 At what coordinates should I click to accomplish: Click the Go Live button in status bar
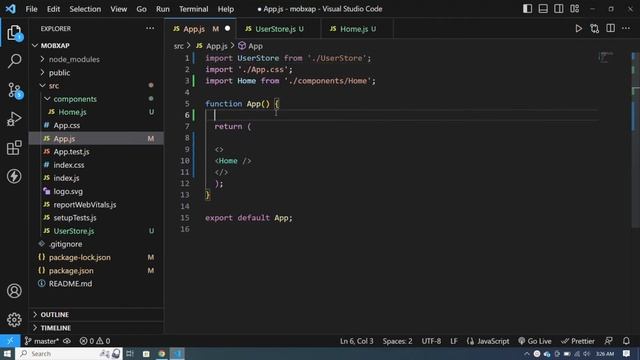tap(535, 341)
